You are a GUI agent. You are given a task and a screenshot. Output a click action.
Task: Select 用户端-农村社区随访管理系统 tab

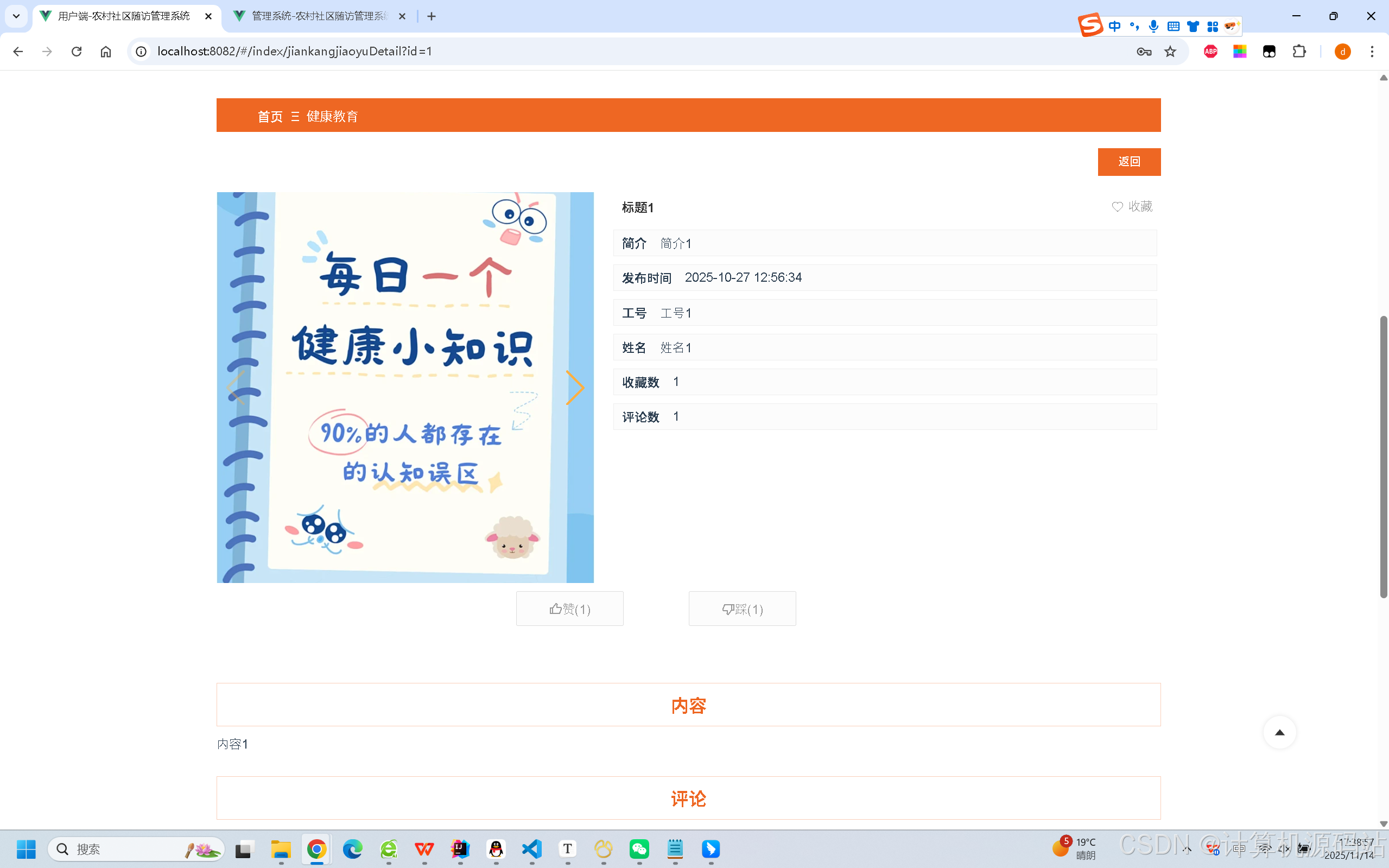point(123,16)
